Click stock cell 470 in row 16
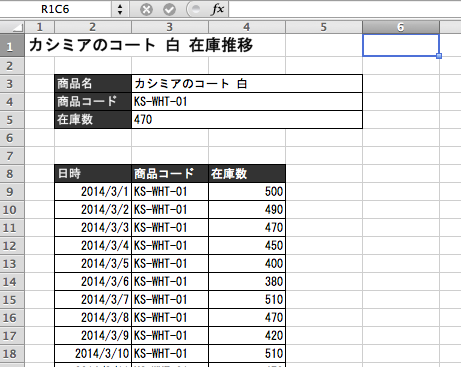The image size is (461, 367). coord(247,318)
